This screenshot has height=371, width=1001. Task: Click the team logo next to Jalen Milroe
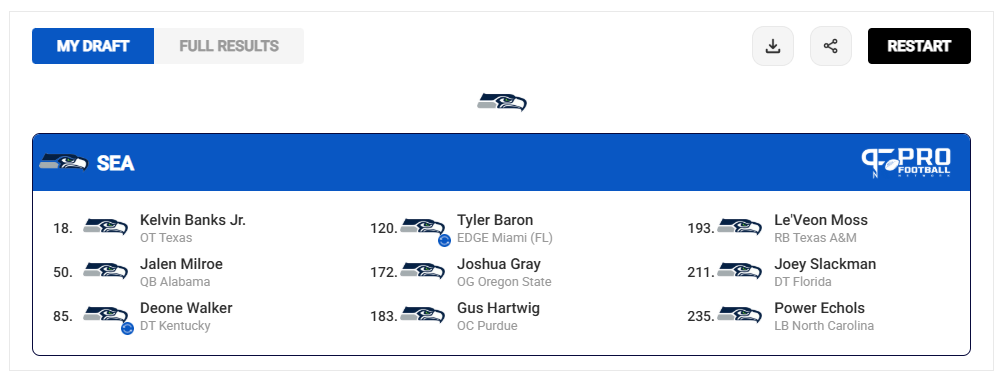pos(105,271)
